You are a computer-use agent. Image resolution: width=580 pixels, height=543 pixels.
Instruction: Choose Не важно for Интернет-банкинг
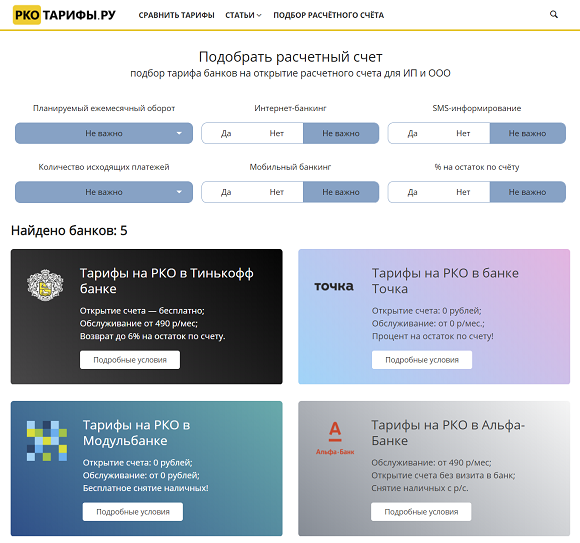pyautogui.click(x=341, y=133)
